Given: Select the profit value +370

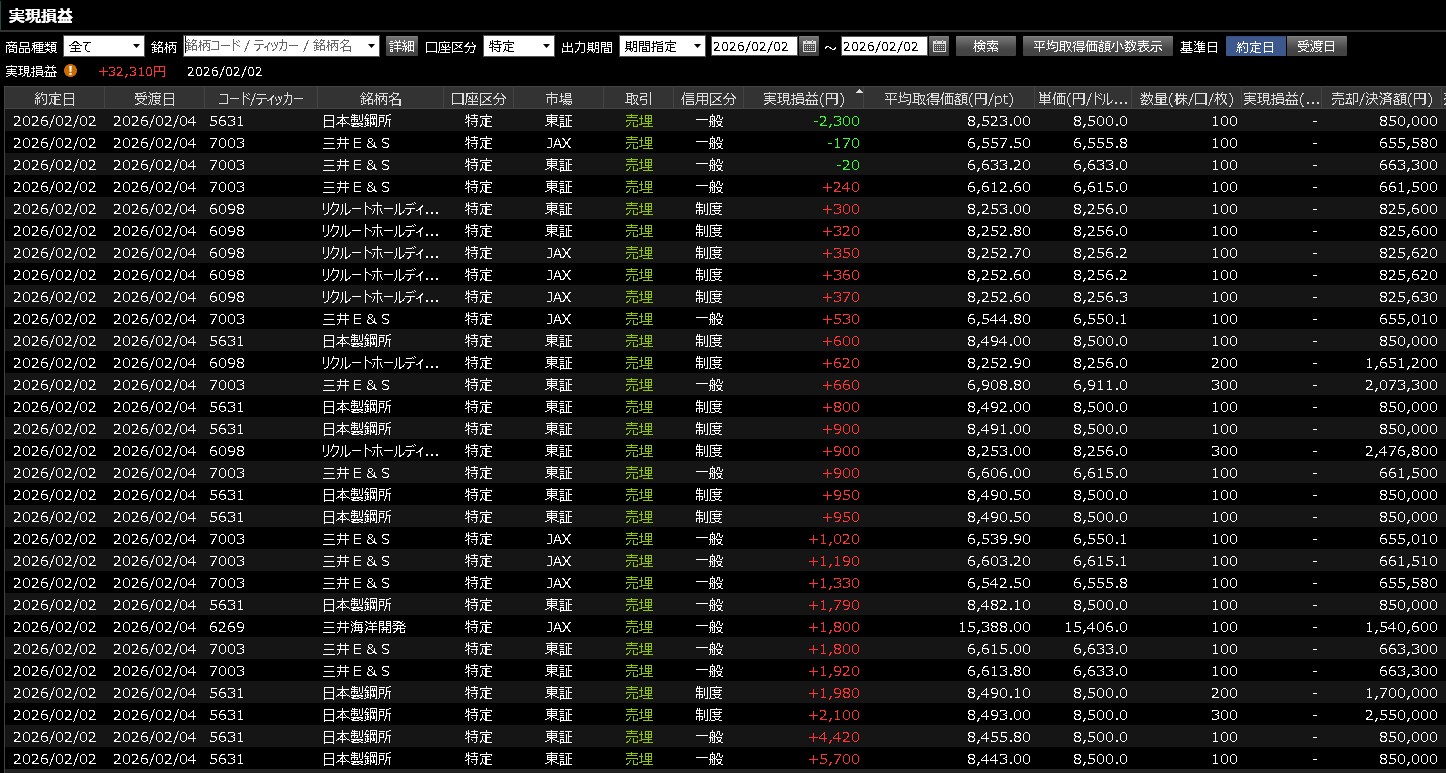Looking at the screenshot, I should click(x=841, y=297).
